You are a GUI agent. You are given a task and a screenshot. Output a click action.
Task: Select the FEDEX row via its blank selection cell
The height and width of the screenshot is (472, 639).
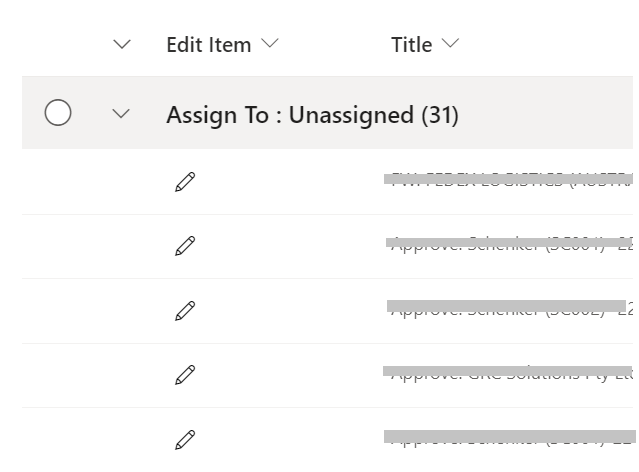coord(58,182)
